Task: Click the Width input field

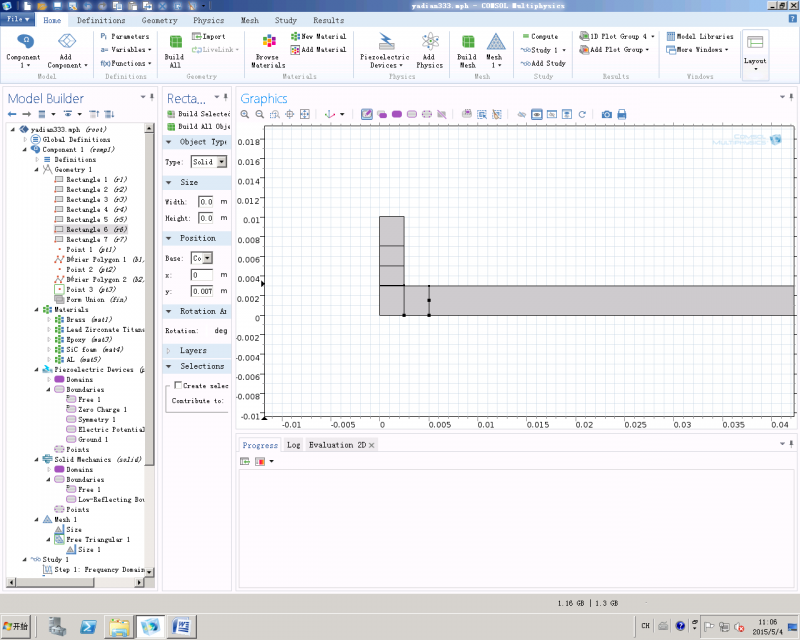Action: 204,202
